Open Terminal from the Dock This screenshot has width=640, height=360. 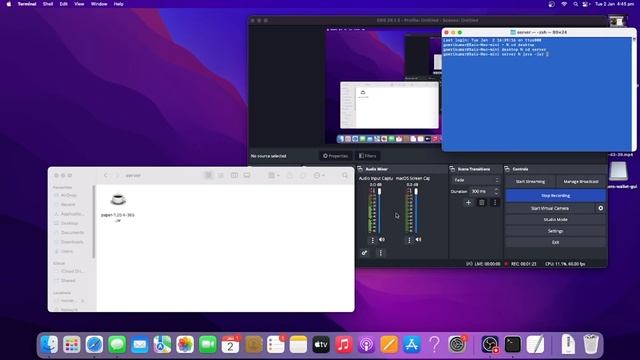tap(513, 344)
